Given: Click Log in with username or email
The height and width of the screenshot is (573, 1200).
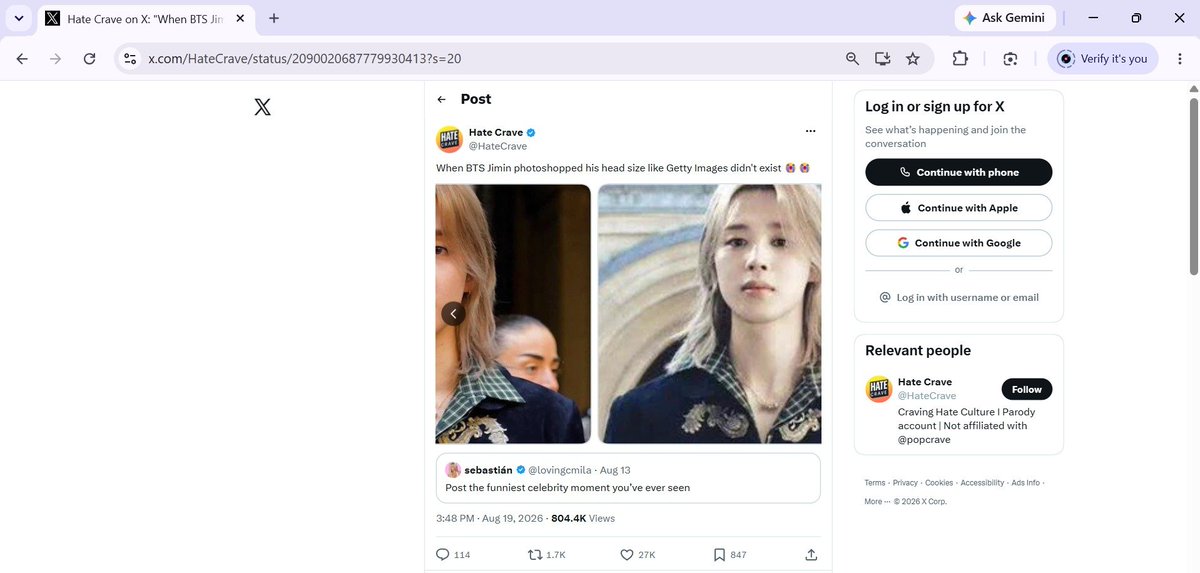Looking at the screenshot, I should click(958, 297).
